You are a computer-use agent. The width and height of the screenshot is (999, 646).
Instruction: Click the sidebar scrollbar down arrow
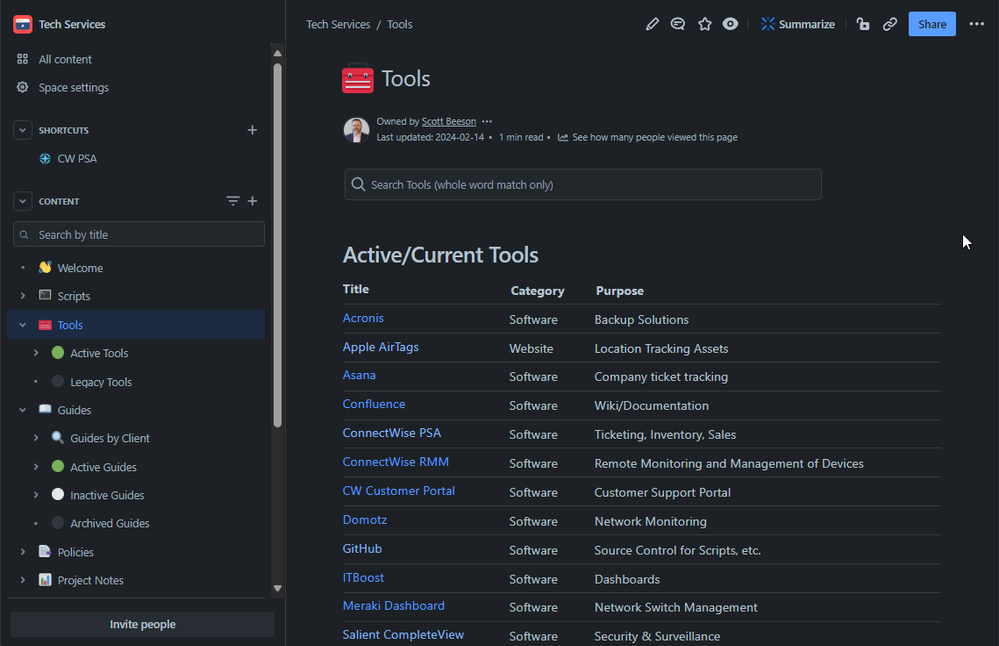(277, 588)
